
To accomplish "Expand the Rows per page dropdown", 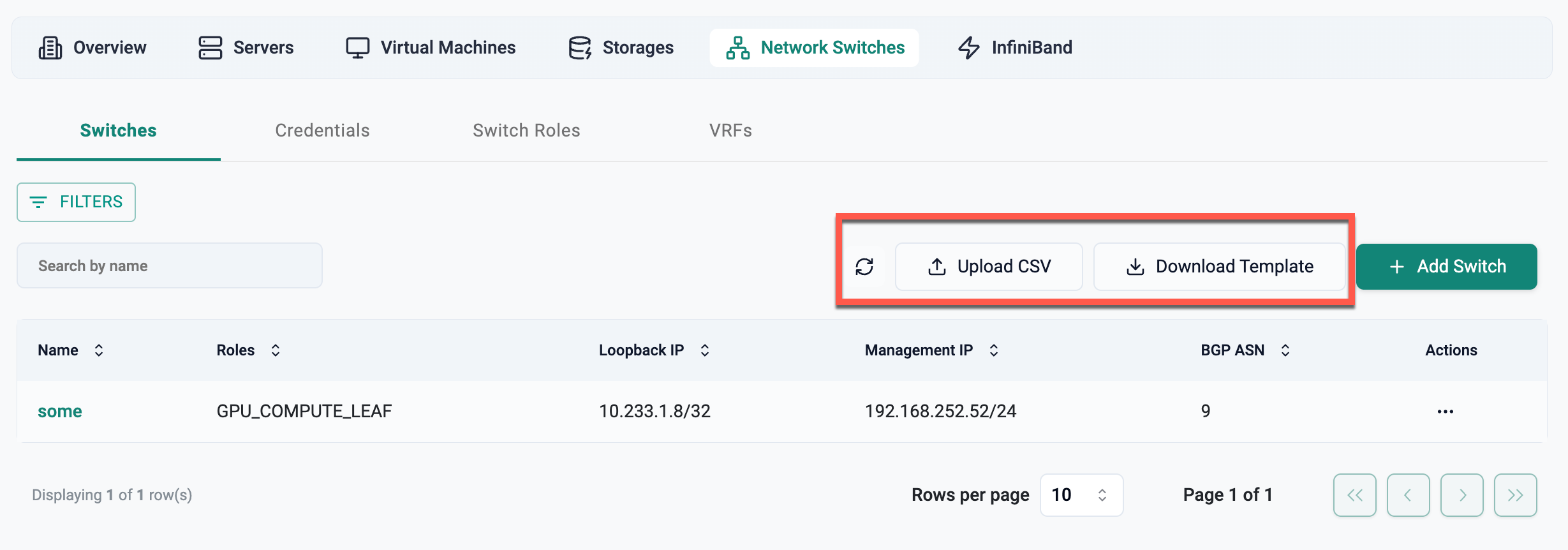I will pyautogui.click(x=1081, y=495).
